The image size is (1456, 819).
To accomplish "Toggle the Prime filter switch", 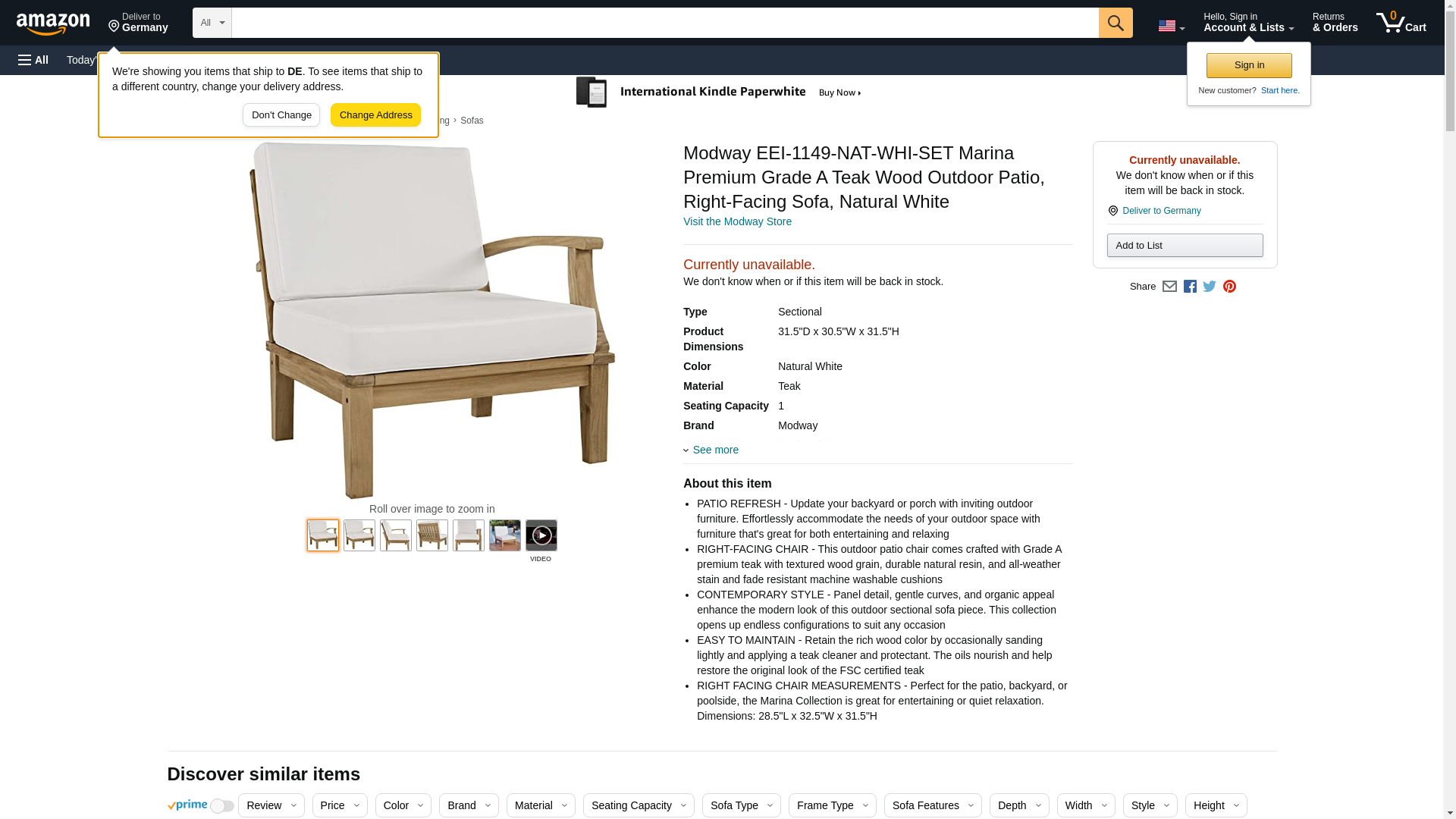I will (x=221, y=806).
